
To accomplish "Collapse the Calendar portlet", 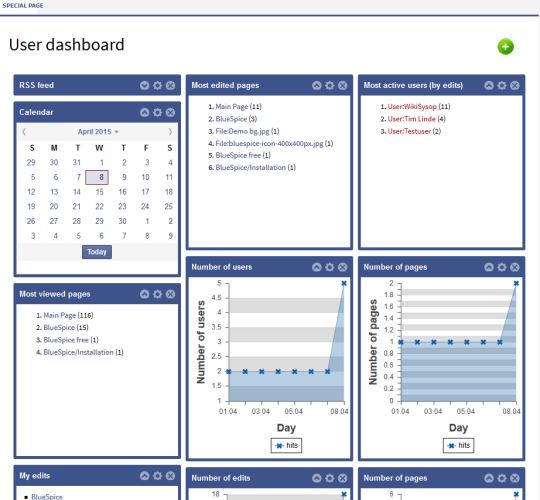I will (145, 112).
